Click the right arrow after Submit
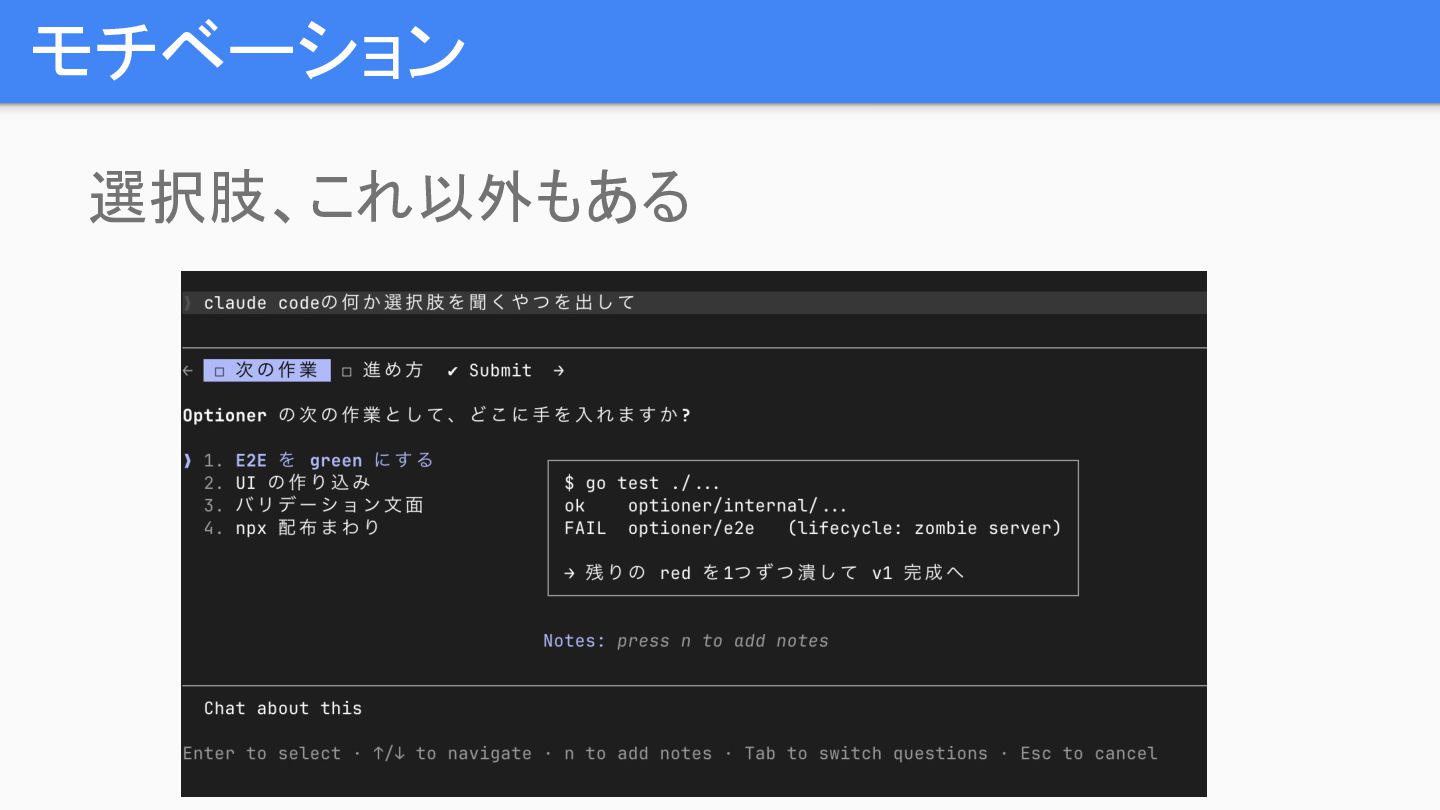Viewport: 1440px width, 810px height. [559, 370]
